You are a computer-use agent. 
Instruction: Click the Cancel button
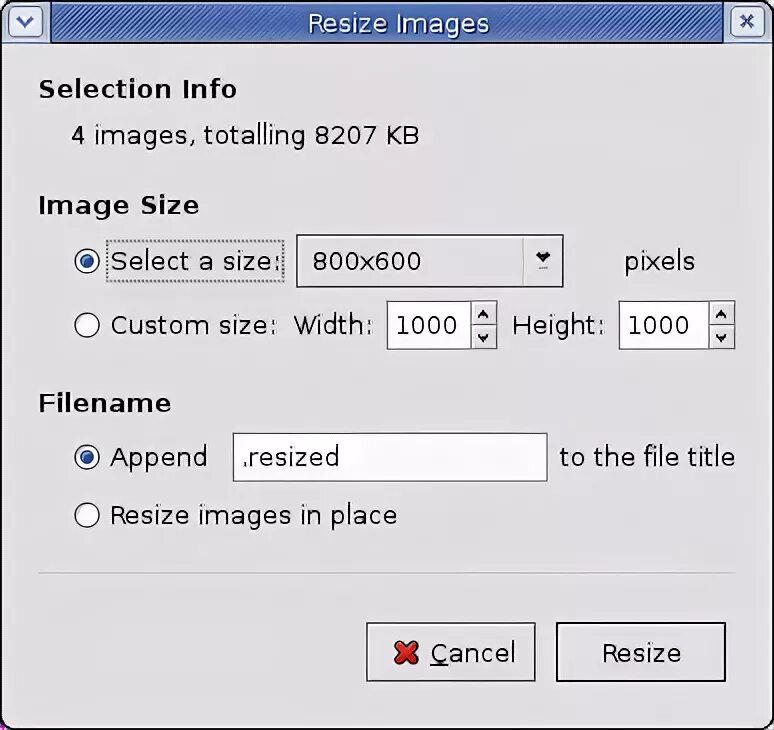[x=451, y=652]
